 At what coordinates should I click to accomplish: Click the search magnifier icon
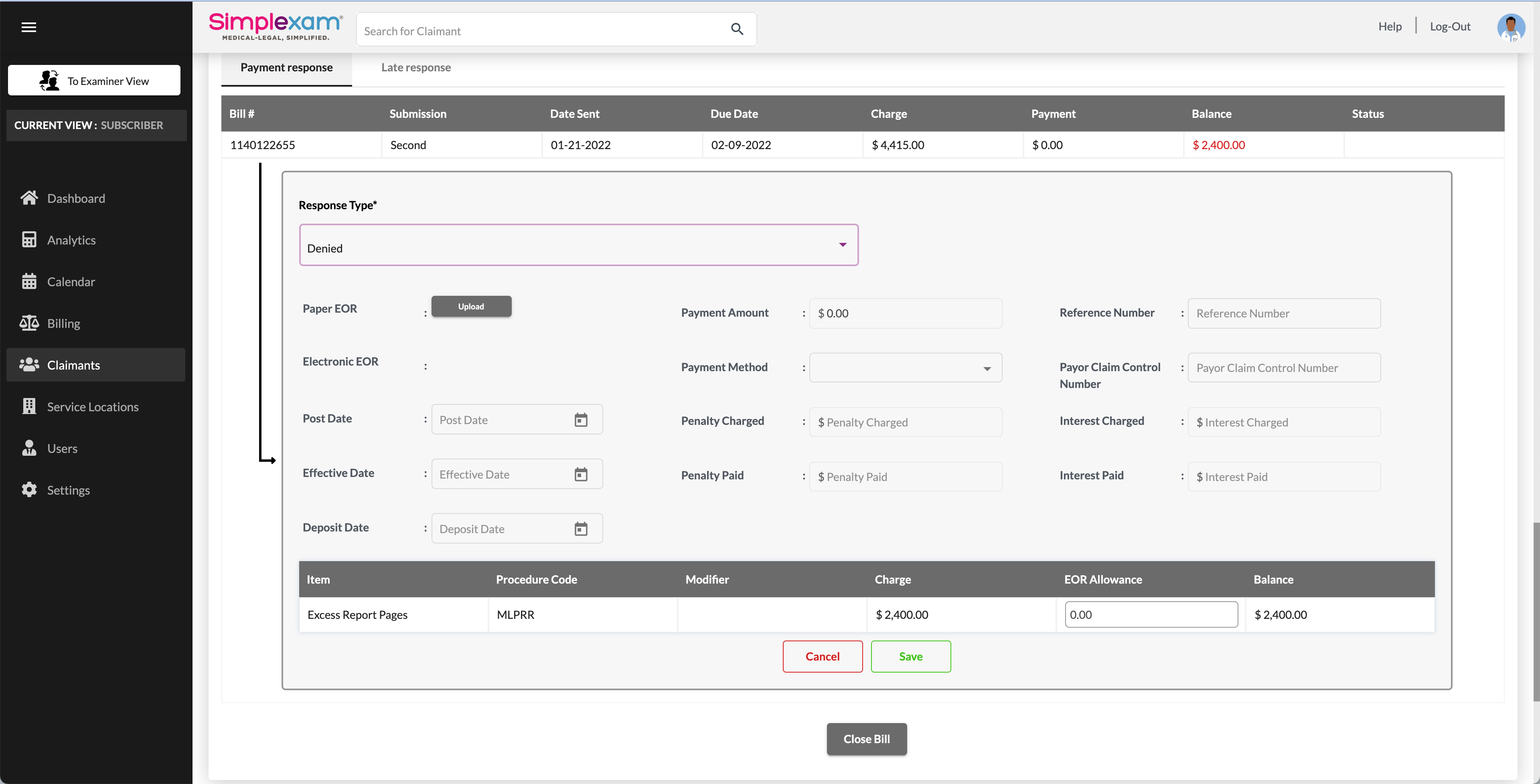pyautogui.click(x=737, y=29)
